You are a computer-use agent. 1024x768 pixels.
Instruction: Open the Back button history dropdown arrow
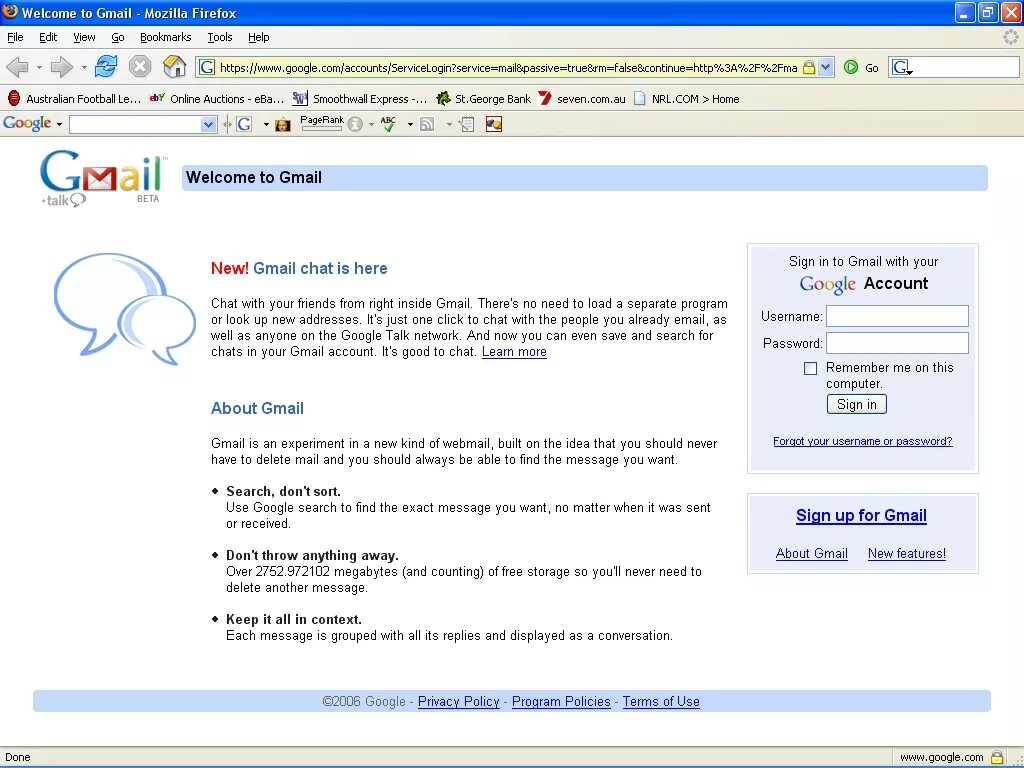(39, 67)
